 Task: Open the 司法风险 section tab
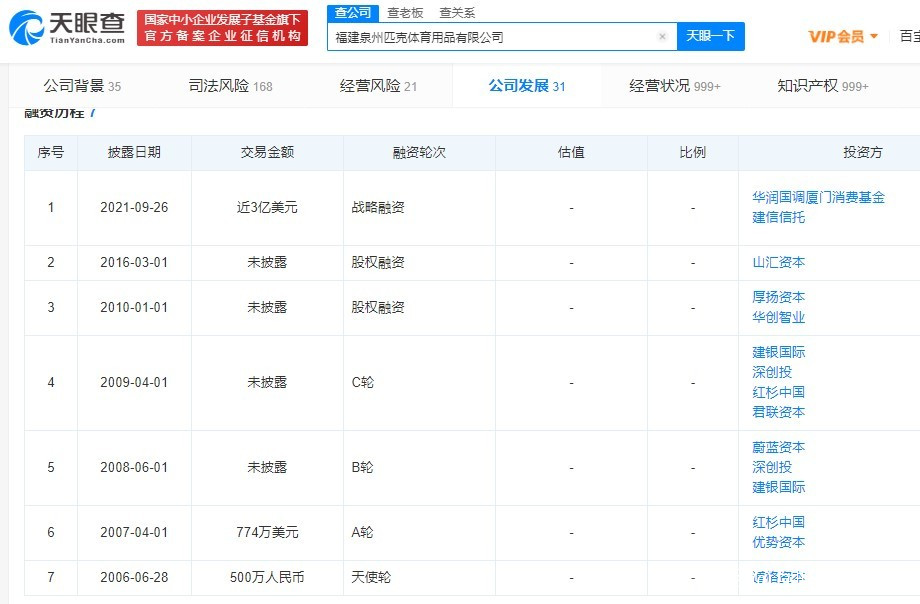[230, 86]
